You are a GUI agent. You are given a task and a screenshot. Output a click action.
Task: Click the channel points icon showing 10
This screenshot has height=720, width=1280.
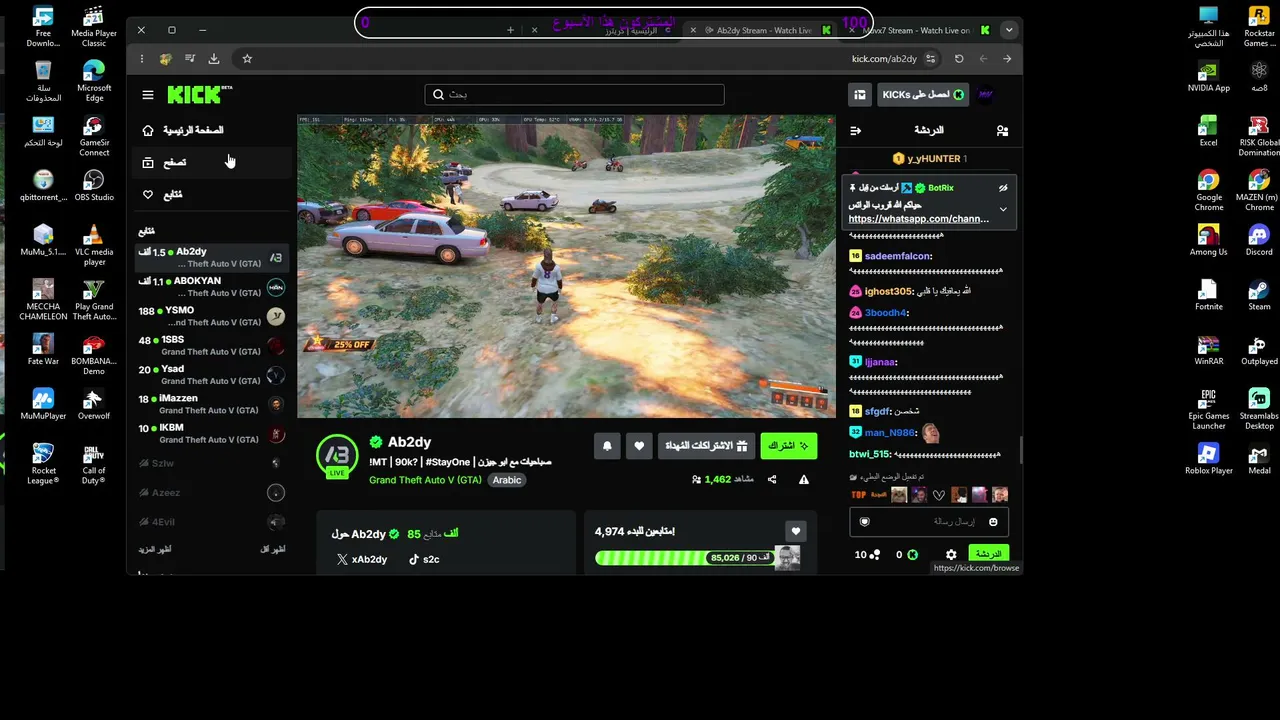pyautogui.click(x=875, y=555)
